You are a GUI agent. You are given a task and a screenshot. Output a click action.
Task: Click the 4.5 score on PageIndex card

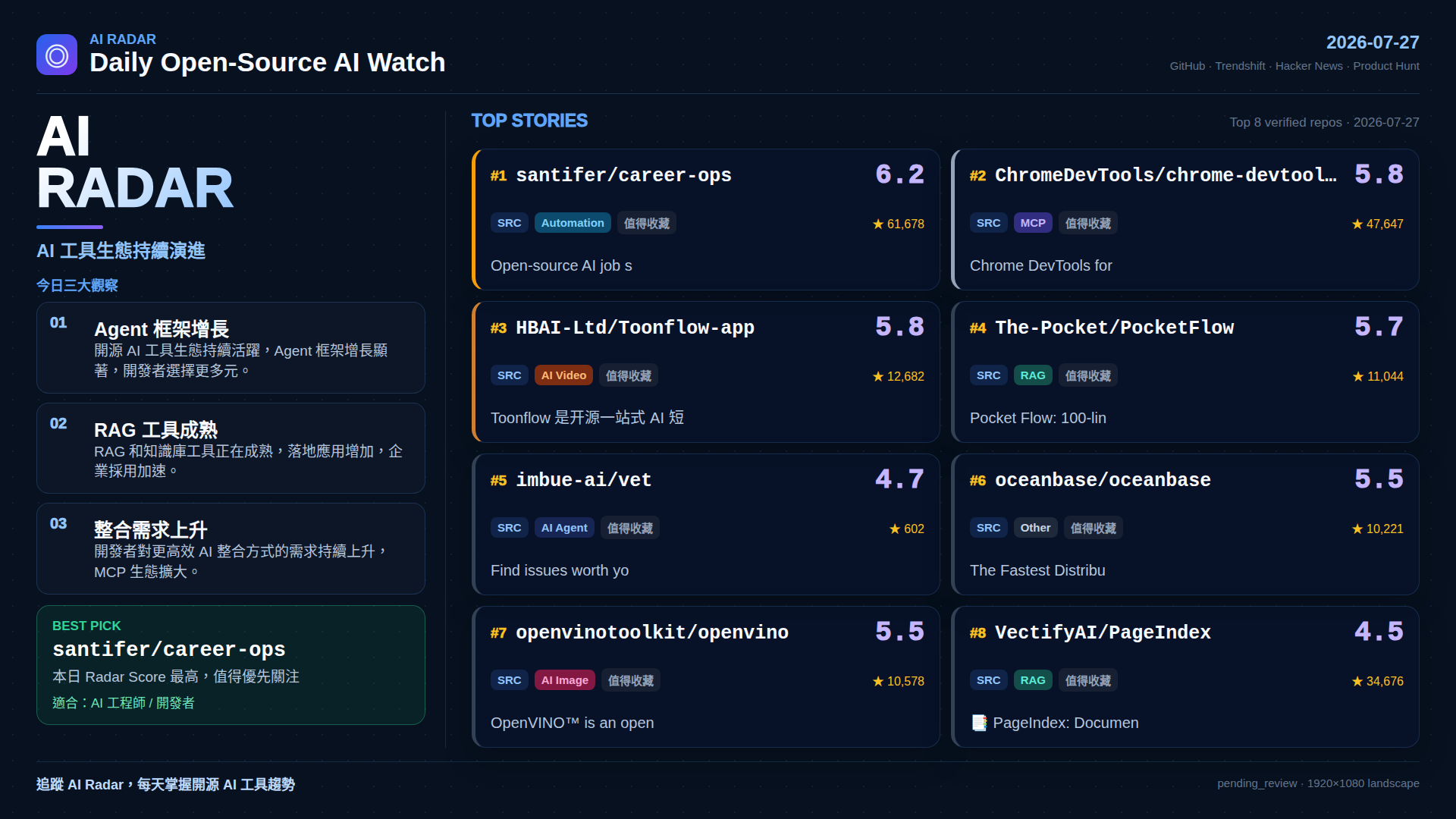[x=1379, y=632]
